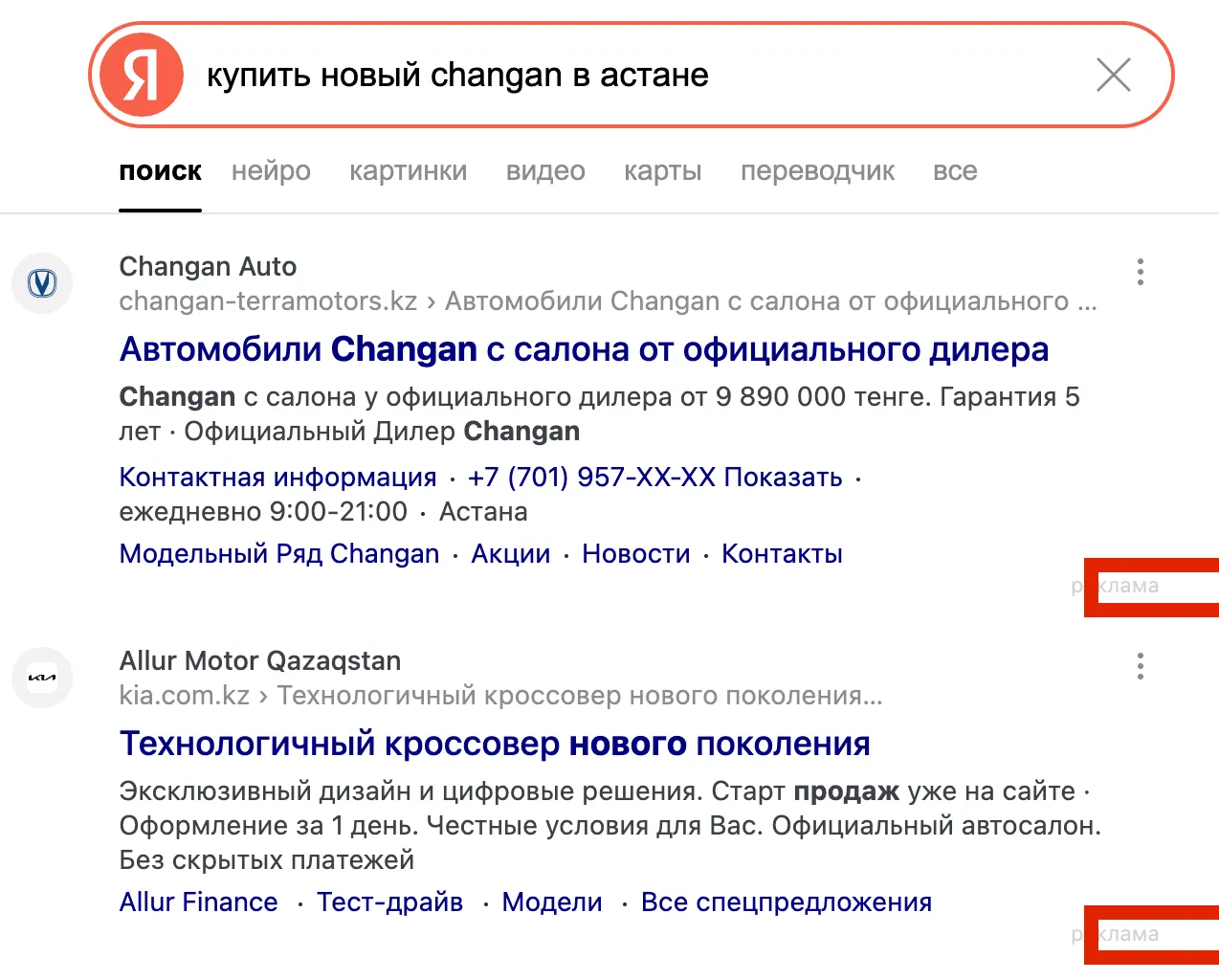1219x980 pixels.
Task: Click the Yandex logo in search bar
Action: (x=142, y=75)
